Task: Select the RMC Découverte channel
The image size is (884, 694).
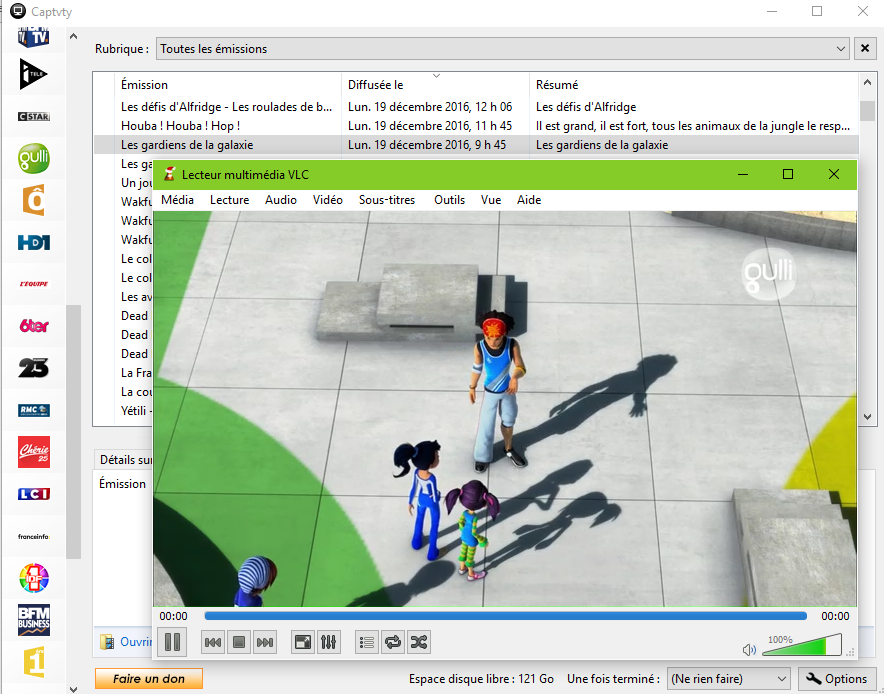Action: tap(34, 410)
